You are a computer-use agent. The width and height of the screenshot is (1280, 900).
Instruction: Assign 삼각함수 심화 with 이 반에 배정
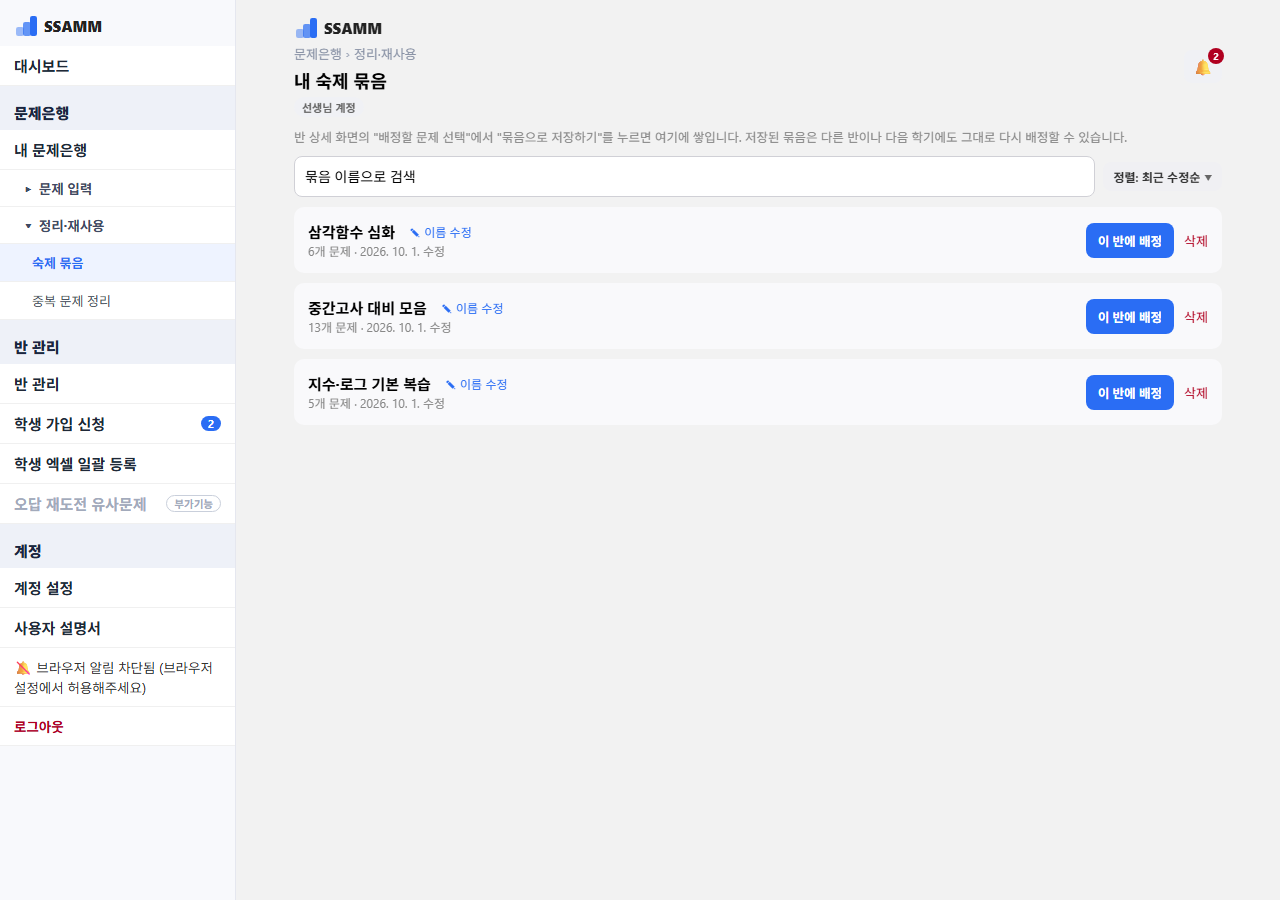(1130, 240)
